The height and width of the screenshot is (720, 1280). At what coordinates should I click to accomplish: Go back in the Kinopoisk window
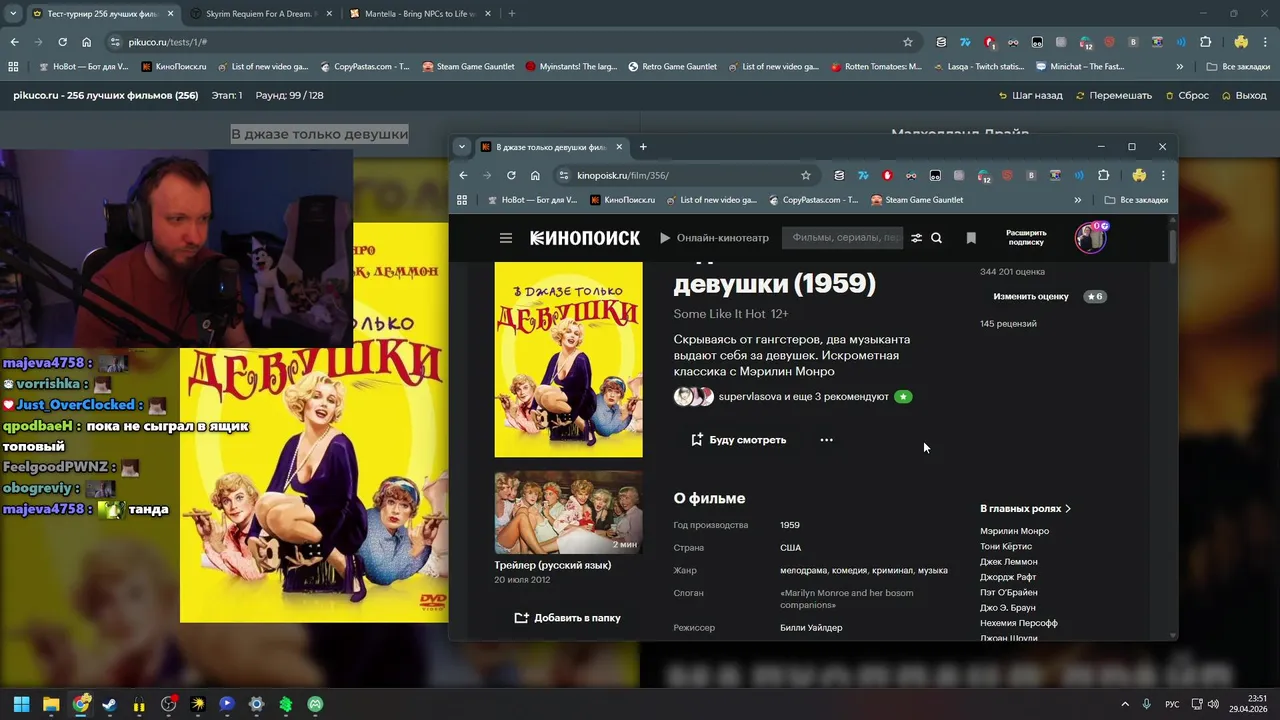click(x=463, y=175)
